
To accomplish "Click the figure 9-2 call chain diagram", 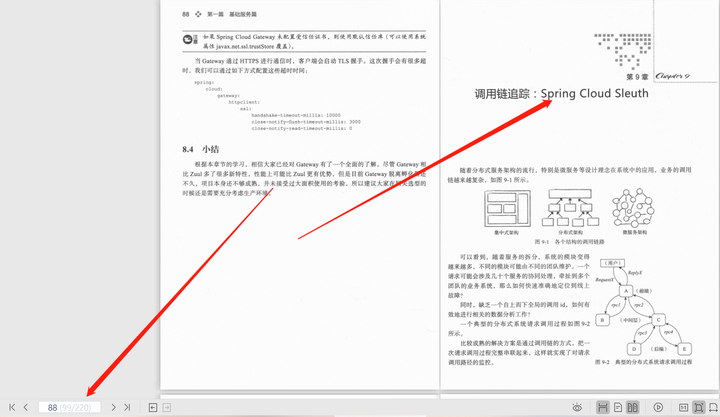I will tap(643, 307).
